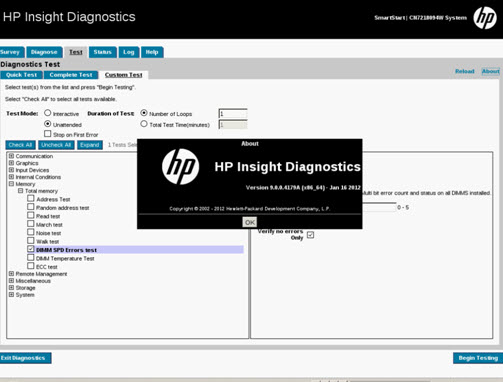Viewport: 503px width, 382px height.
Task: Open the Help tab
Action: tap(152, 52)
